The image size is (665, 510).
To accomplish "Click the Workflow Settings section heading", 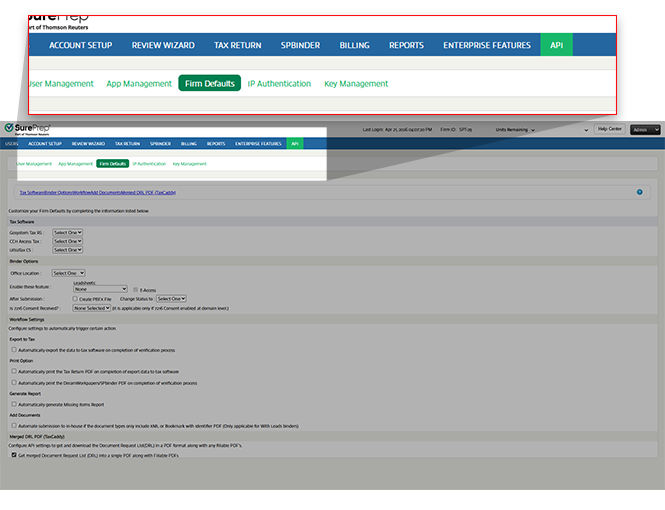I will (x=27, y=319).
